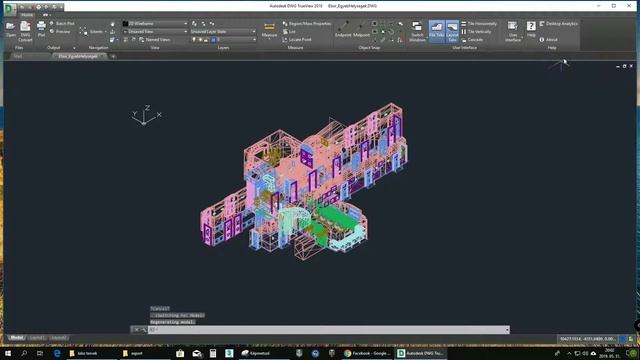Viewport: 640px width, 360px height.
Task: Restore the drawing viewport window
Action: pos(624,66)
